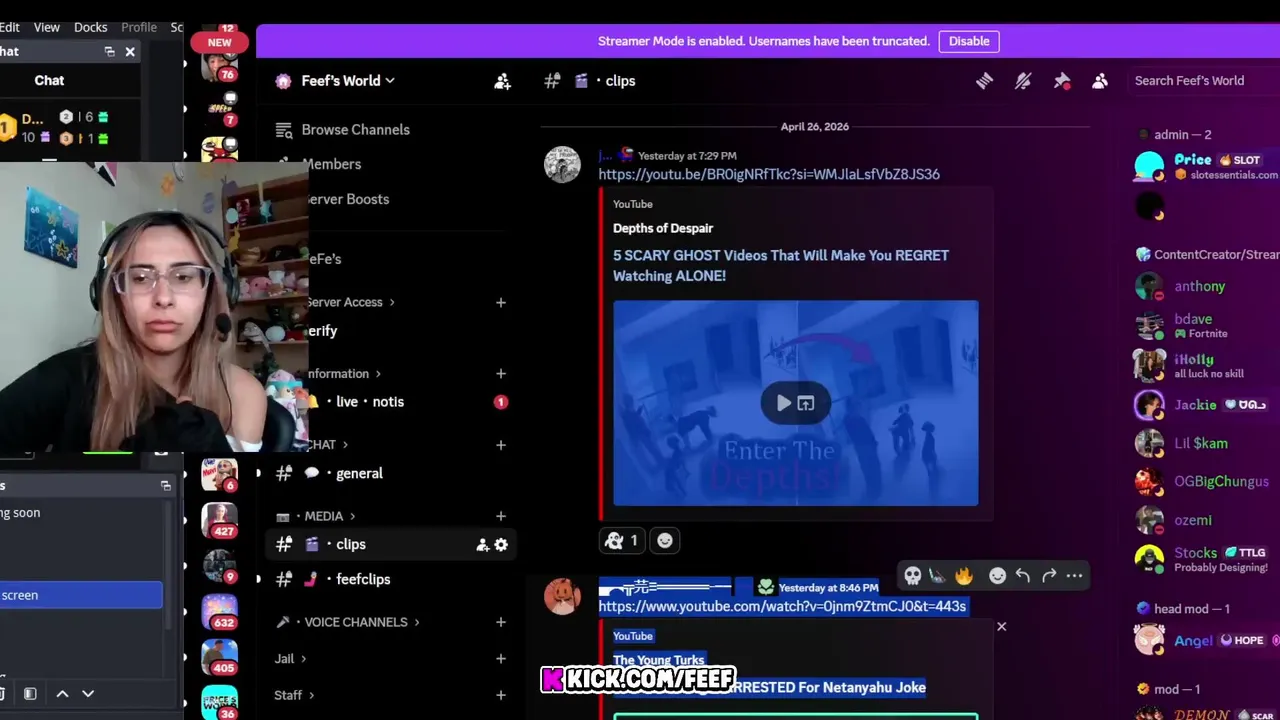The image size is (1280, 720).
Task: Edit clips channel settings gear
Action: pyautogui.click(x=501, y=545)
